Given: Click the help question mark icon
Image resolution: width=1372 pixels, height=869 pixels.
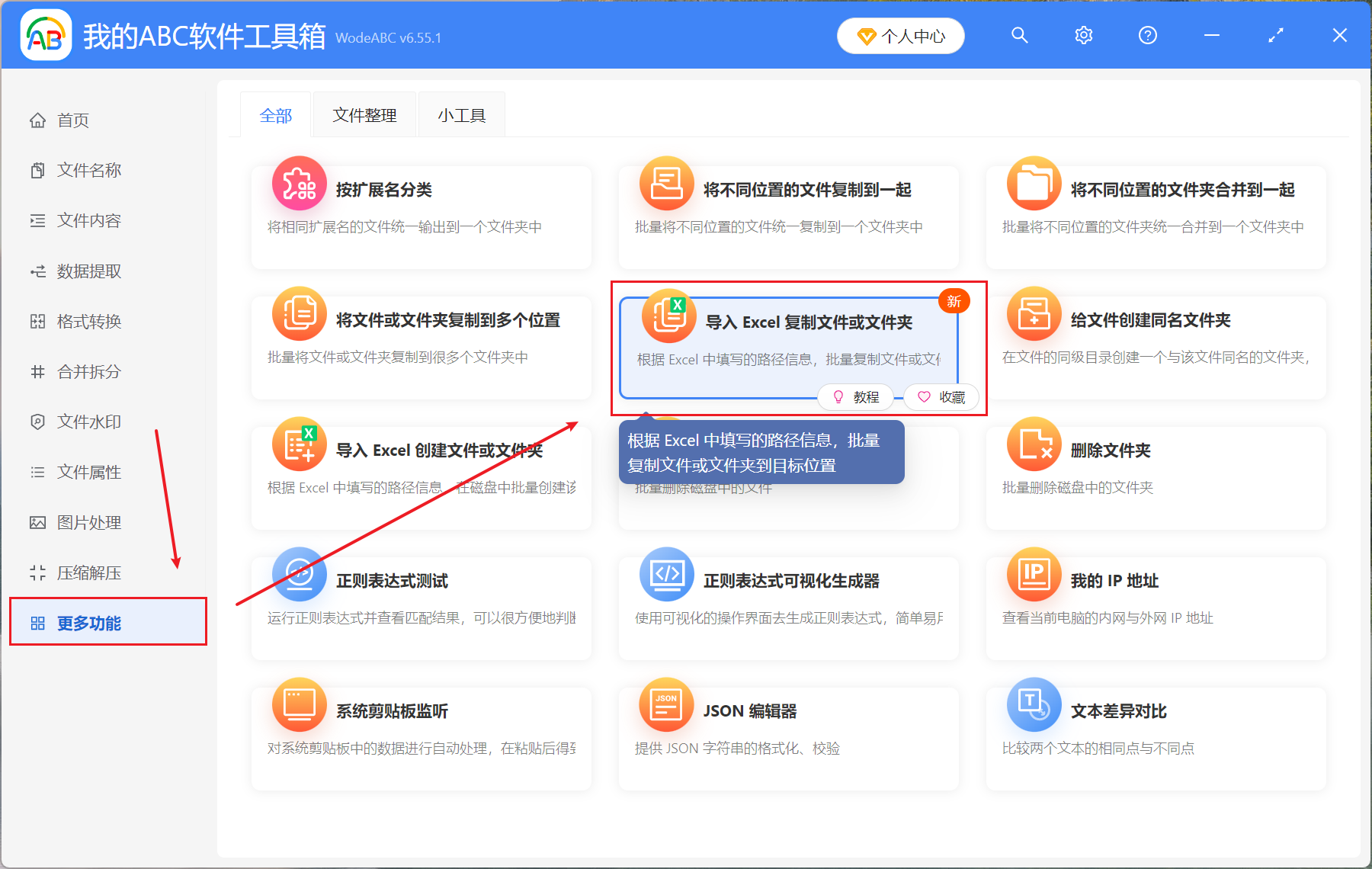Looking at the screenshot, I should point(1147,35).
